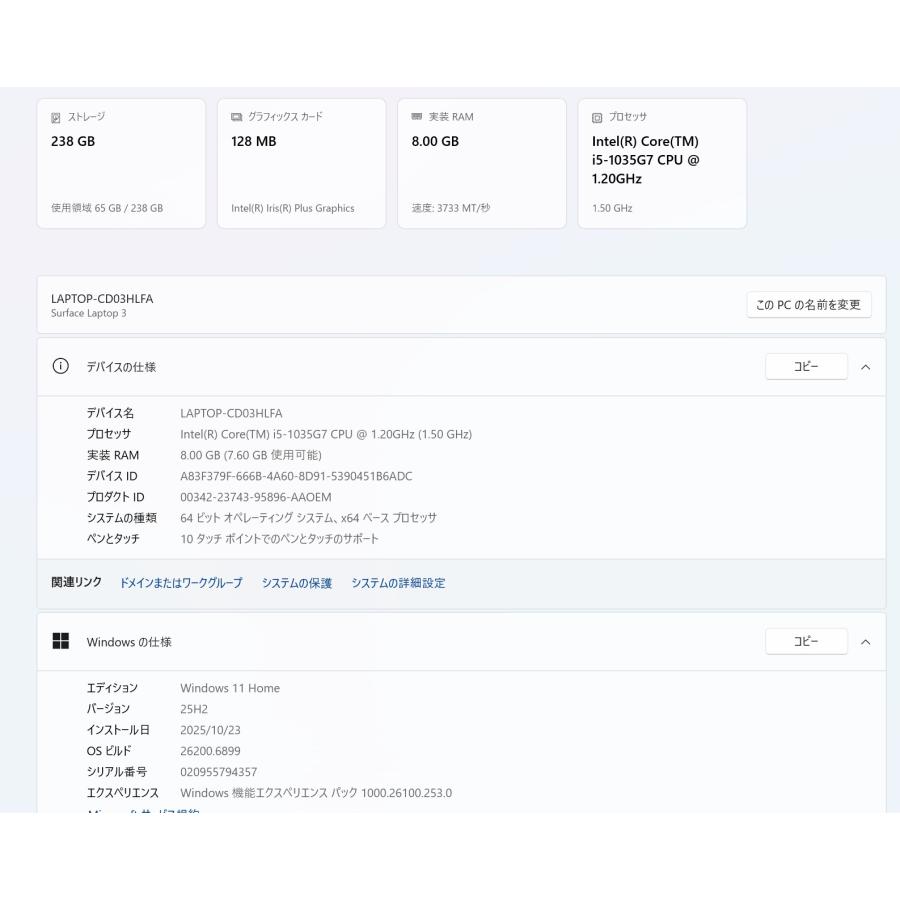Click 使用領域 65 GB / 238 GB text

pos(107,208)
